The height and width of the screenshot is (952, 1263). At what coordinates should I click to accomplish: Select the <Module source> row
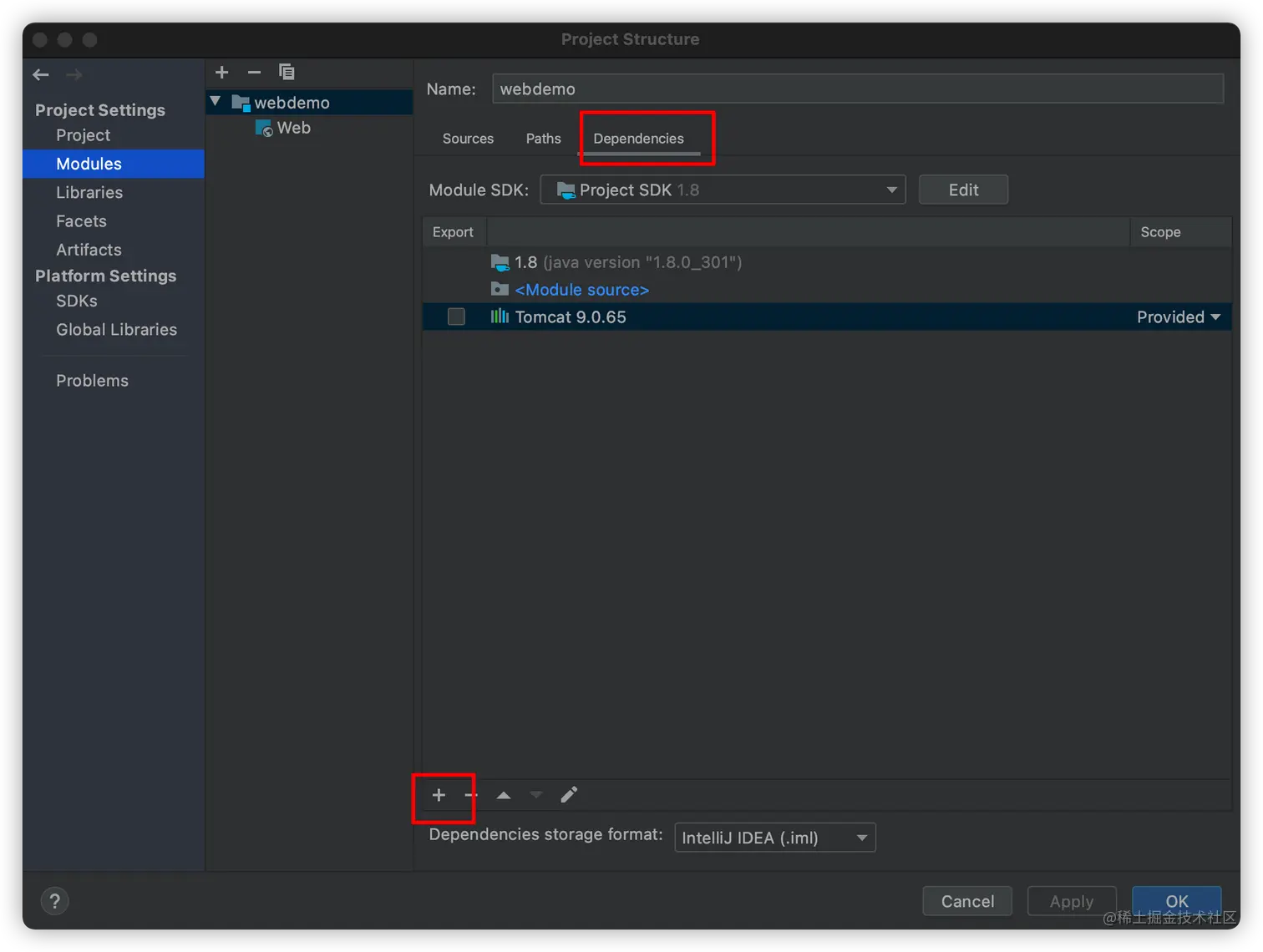point(827,289)
